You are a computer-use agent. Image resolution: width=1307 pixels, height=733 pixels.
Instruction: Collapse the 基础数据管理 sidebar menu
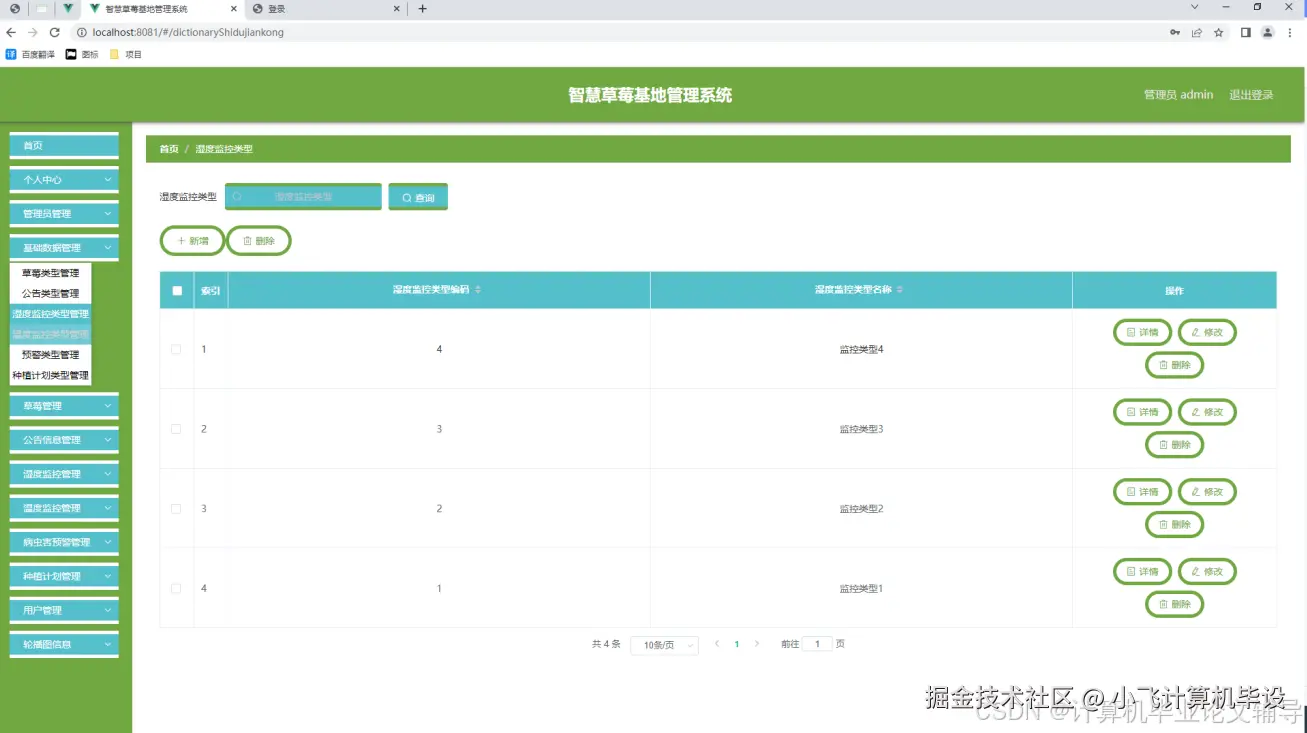tap(64, 248)
